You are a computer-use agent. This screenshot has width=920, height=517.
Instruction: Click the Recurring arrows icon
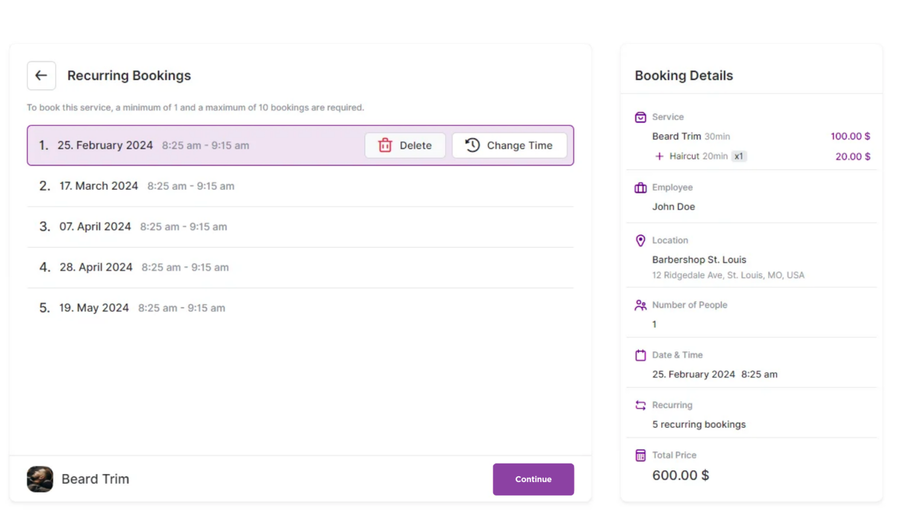[x=641, y=405]
